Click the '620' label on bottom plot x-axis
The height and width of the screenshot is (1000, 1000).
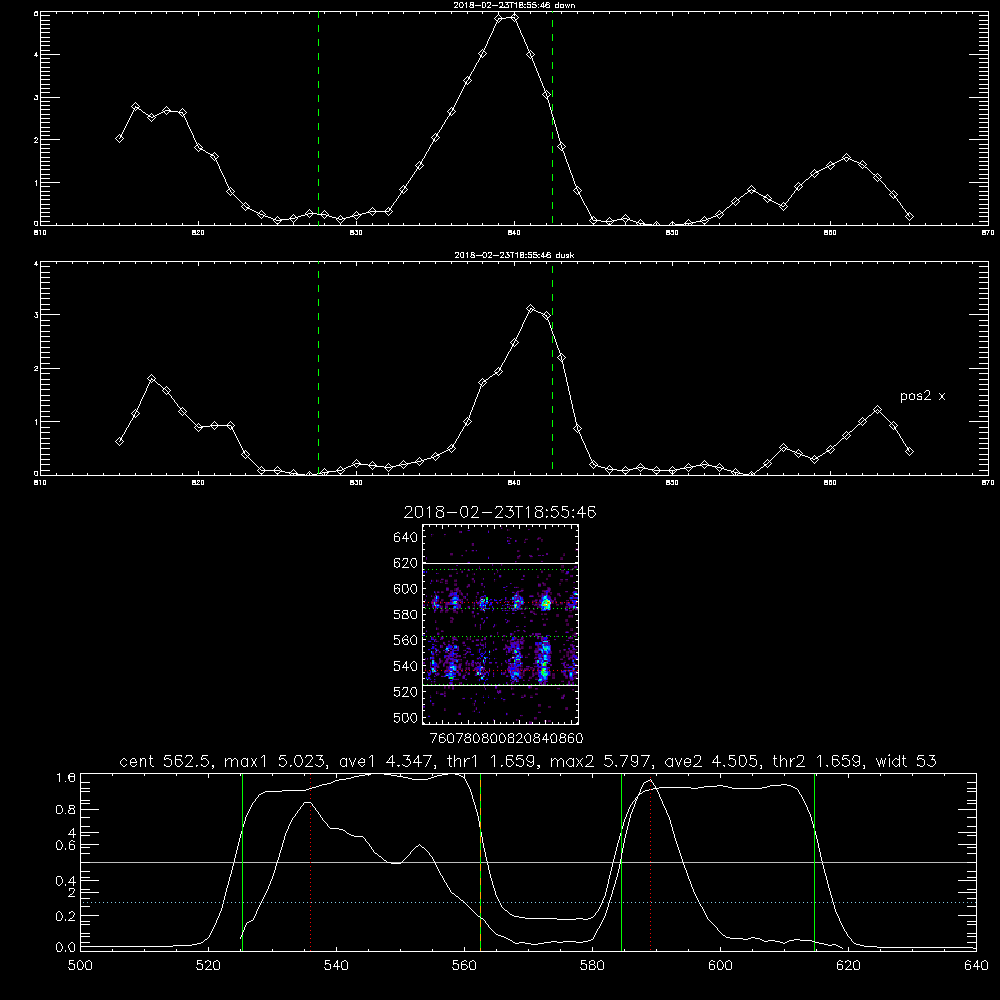[x=848, y=966]
